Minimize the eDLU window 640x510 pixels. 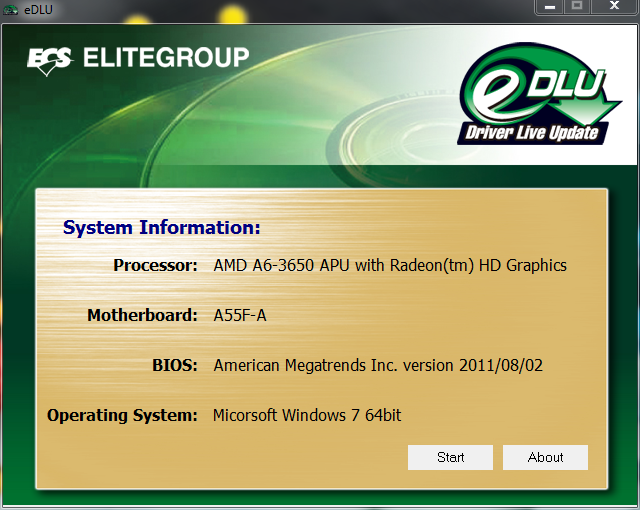[548, 7]
